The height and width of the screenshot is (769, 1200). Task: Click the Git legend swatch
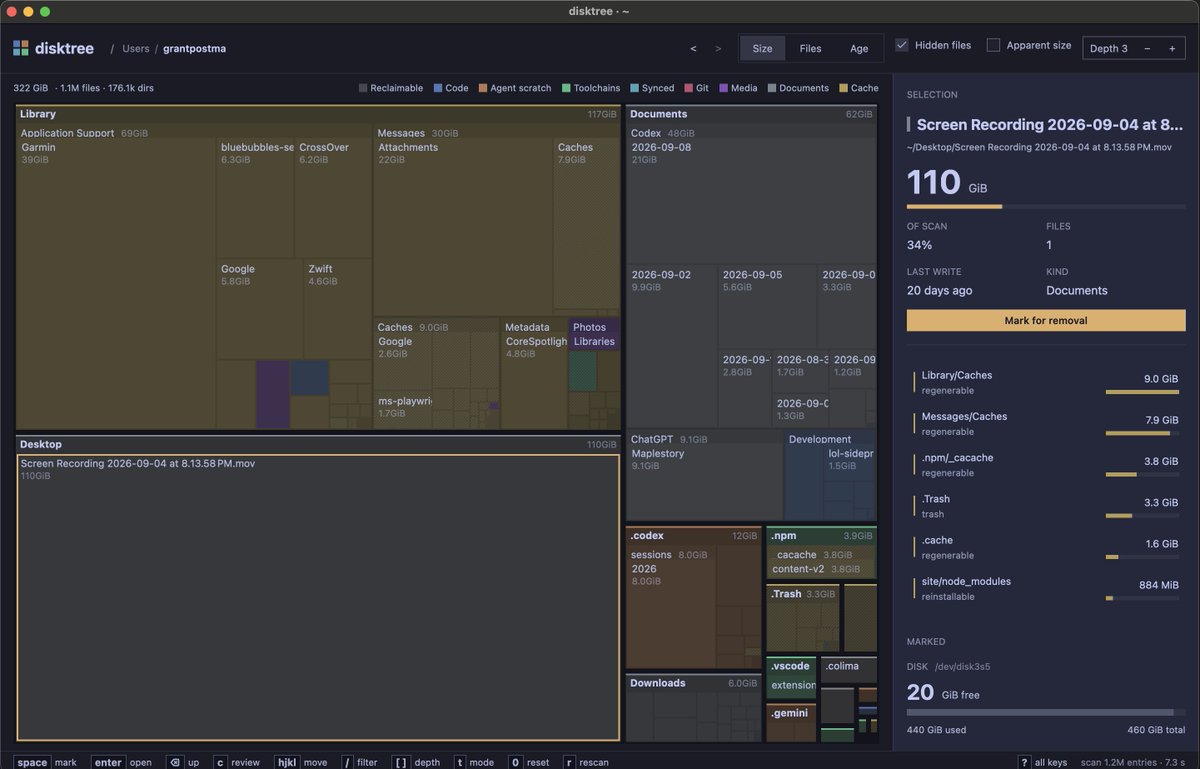click(688, 88)
